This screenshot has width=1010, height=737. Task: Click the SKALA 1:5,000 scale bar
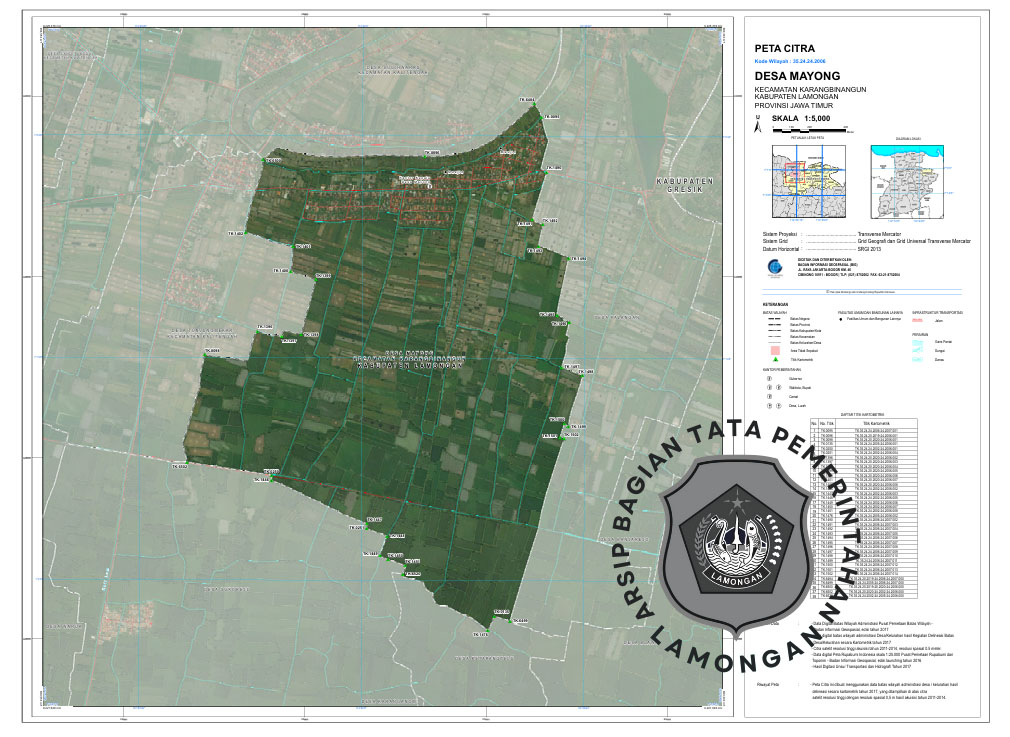pos(808,129)
